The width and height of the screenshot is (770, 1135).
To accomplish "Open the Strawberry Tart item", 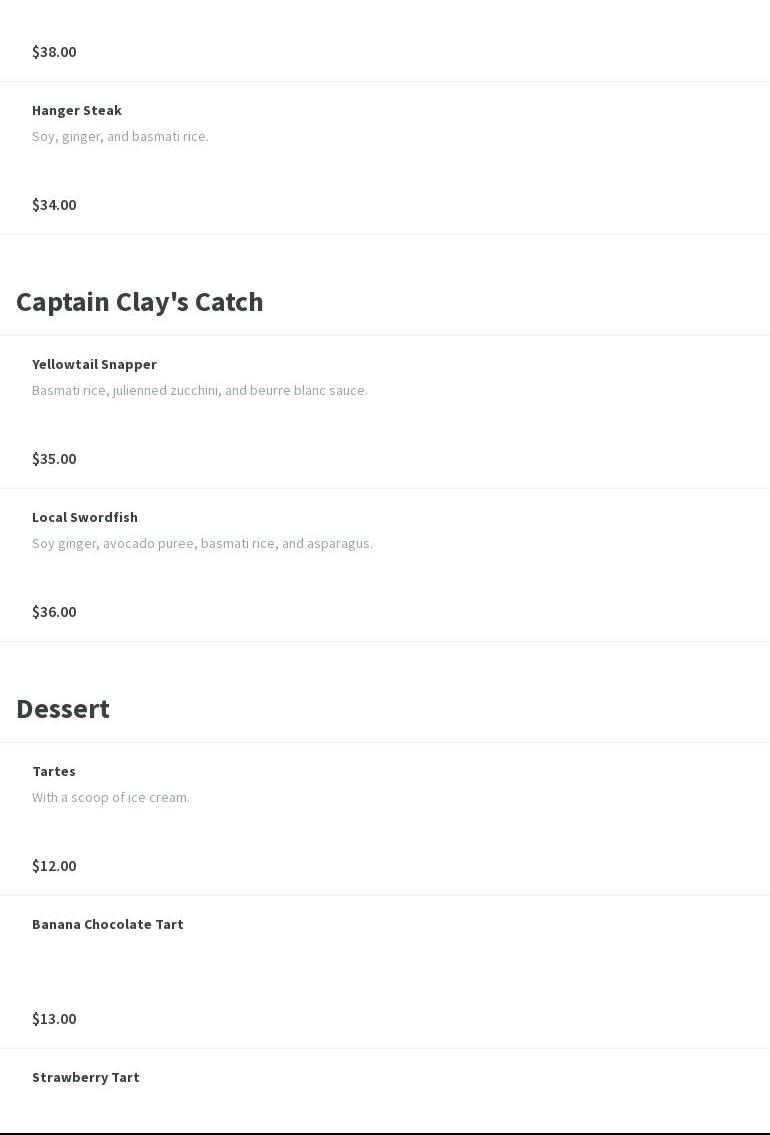I will coord(86,1077).
